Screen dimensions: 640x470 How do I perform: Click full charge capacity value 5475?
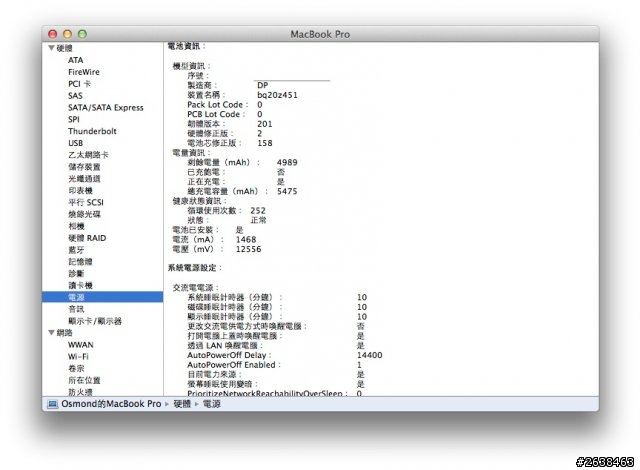[287, 191]
